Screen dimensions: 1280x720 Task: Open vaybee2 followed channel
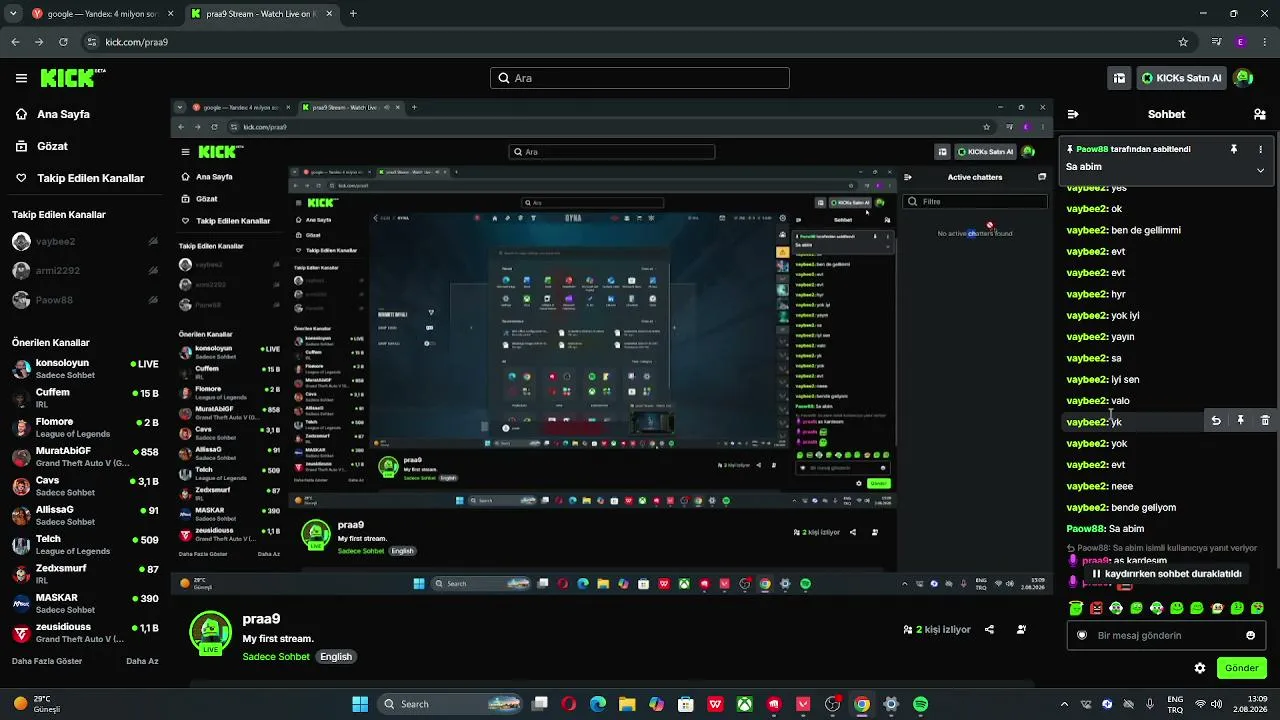pyautogui.click(x=85, y=242)
